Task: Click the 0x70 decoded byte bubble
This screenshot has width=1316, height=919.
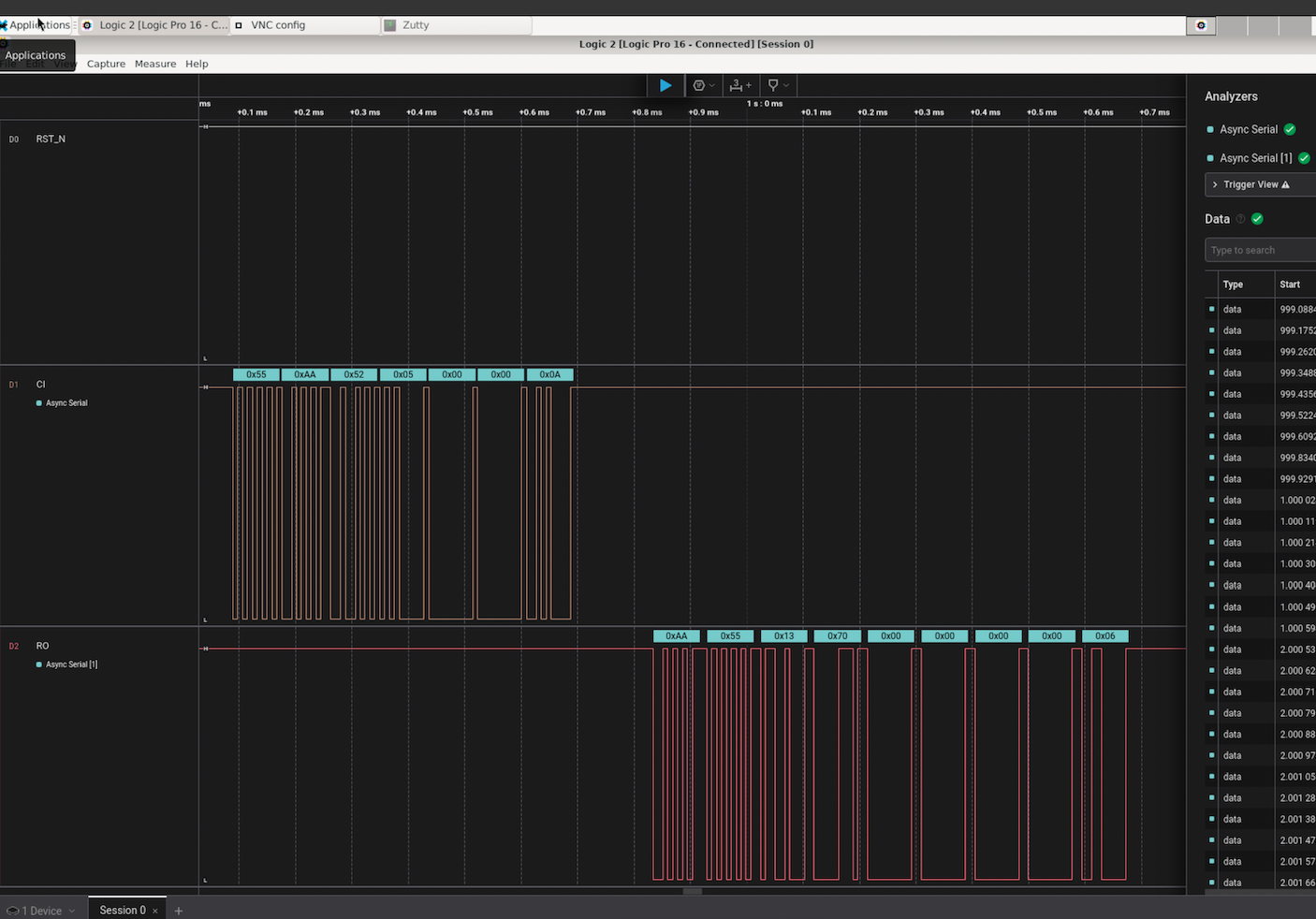Action: coord(838,635)
